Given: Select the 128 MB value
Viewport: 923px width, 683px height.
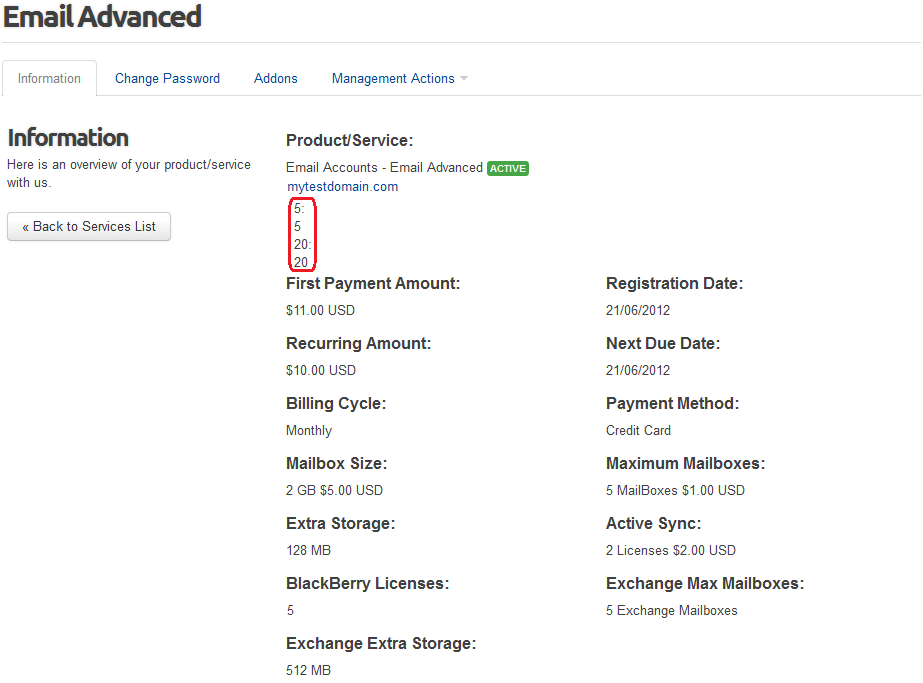Looking at the screenshot, I should click(308, 551).
